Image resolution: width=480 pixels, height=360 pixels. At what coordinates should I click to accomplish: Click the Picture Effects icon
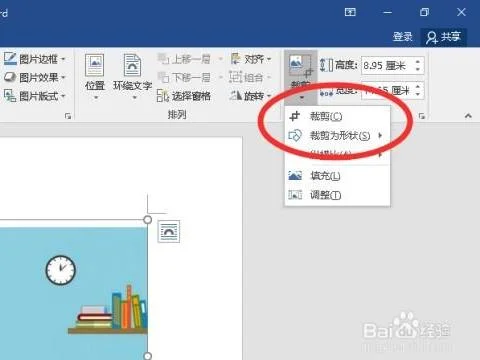point(10,77)
